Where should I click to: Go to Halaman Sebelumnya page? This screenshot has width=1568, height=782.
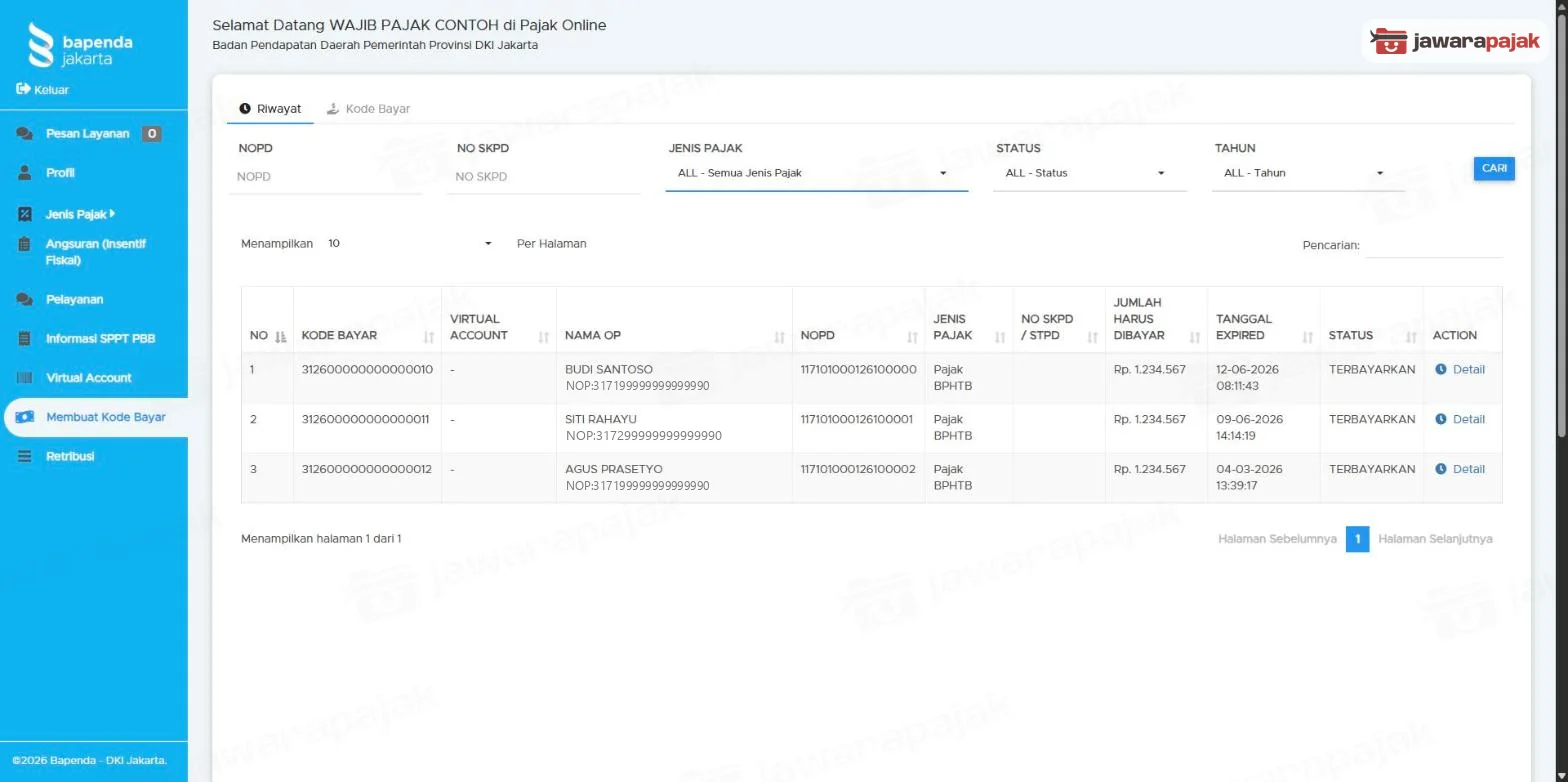pos(1277,538)
